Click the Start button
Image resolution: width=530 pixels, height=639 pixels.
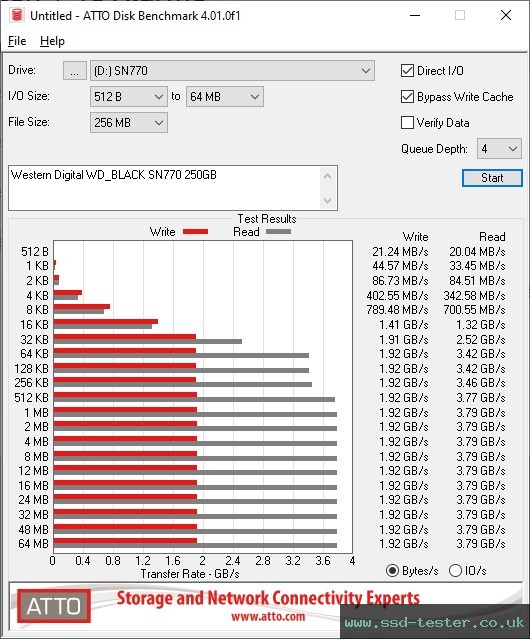(x=492, y=178)
